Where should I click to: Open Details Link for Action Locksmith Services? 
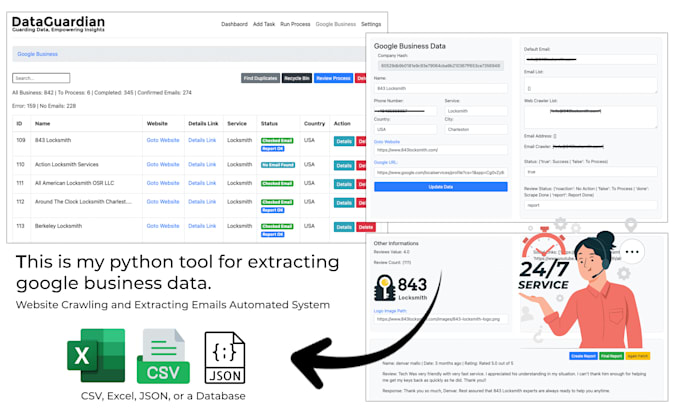coord(202,164)
